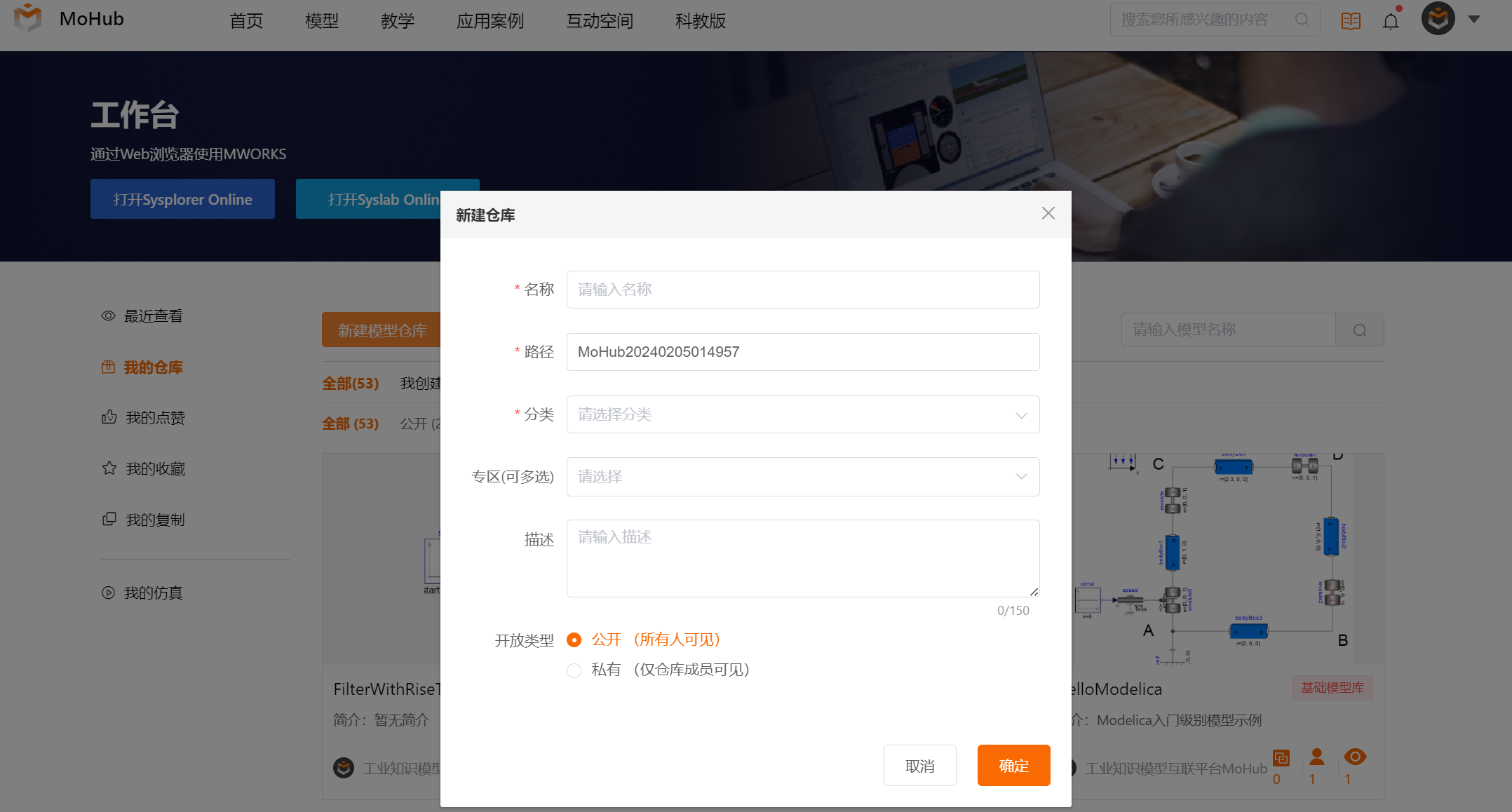Image resolution: width=1512 pixels, height=812 pixels.
Task: Open 最近查看 in the sidebar
Action: click(153, 316)
